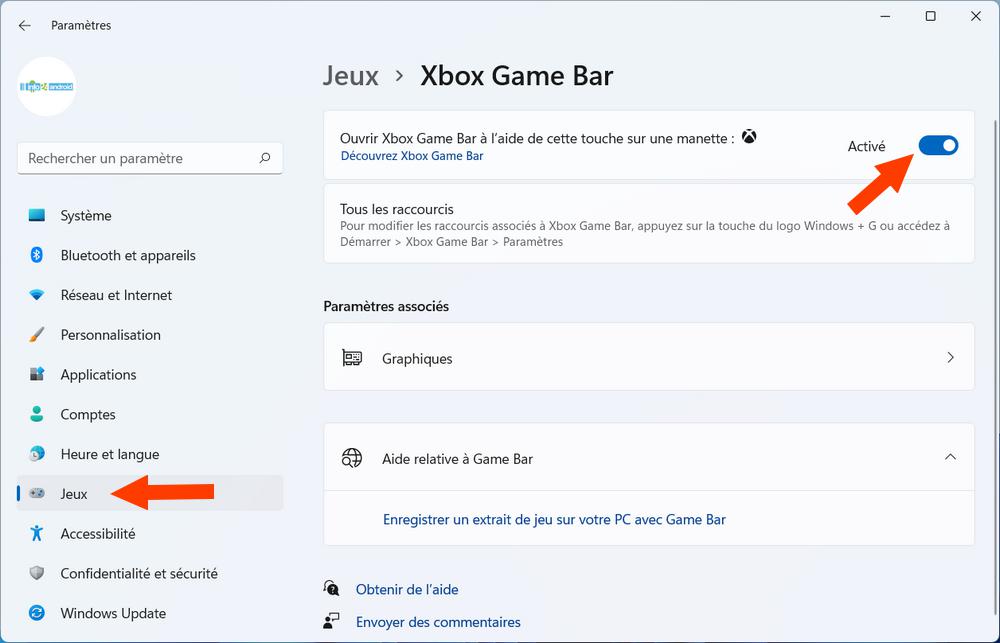The height and width of the screenshot is (643, 1000).
Task: Click the Obtenir de l'aide icon
Action: (332, 588)
